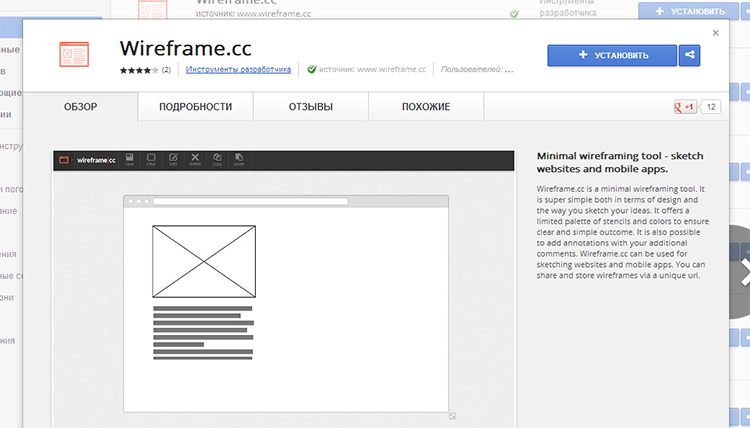Click the +1 count bubble showing 12
The width and height of the screenshot is (750, 428).
click(x=710, y=107)
